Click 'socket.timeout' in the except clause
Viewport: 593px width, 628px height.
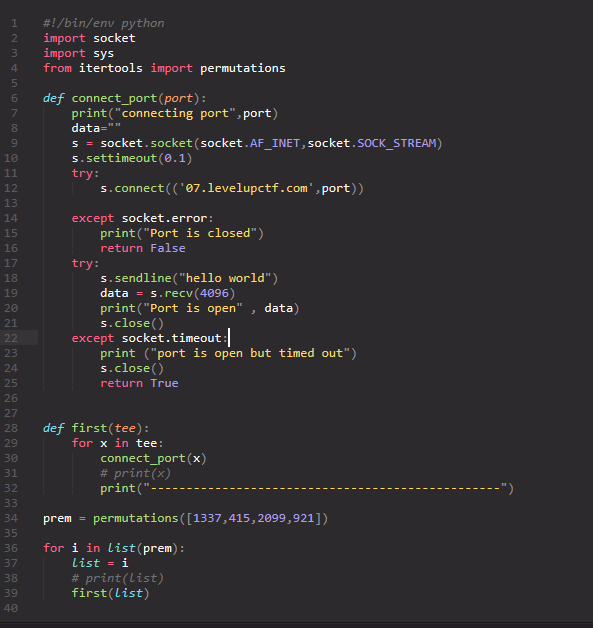[x=171, y=338]
